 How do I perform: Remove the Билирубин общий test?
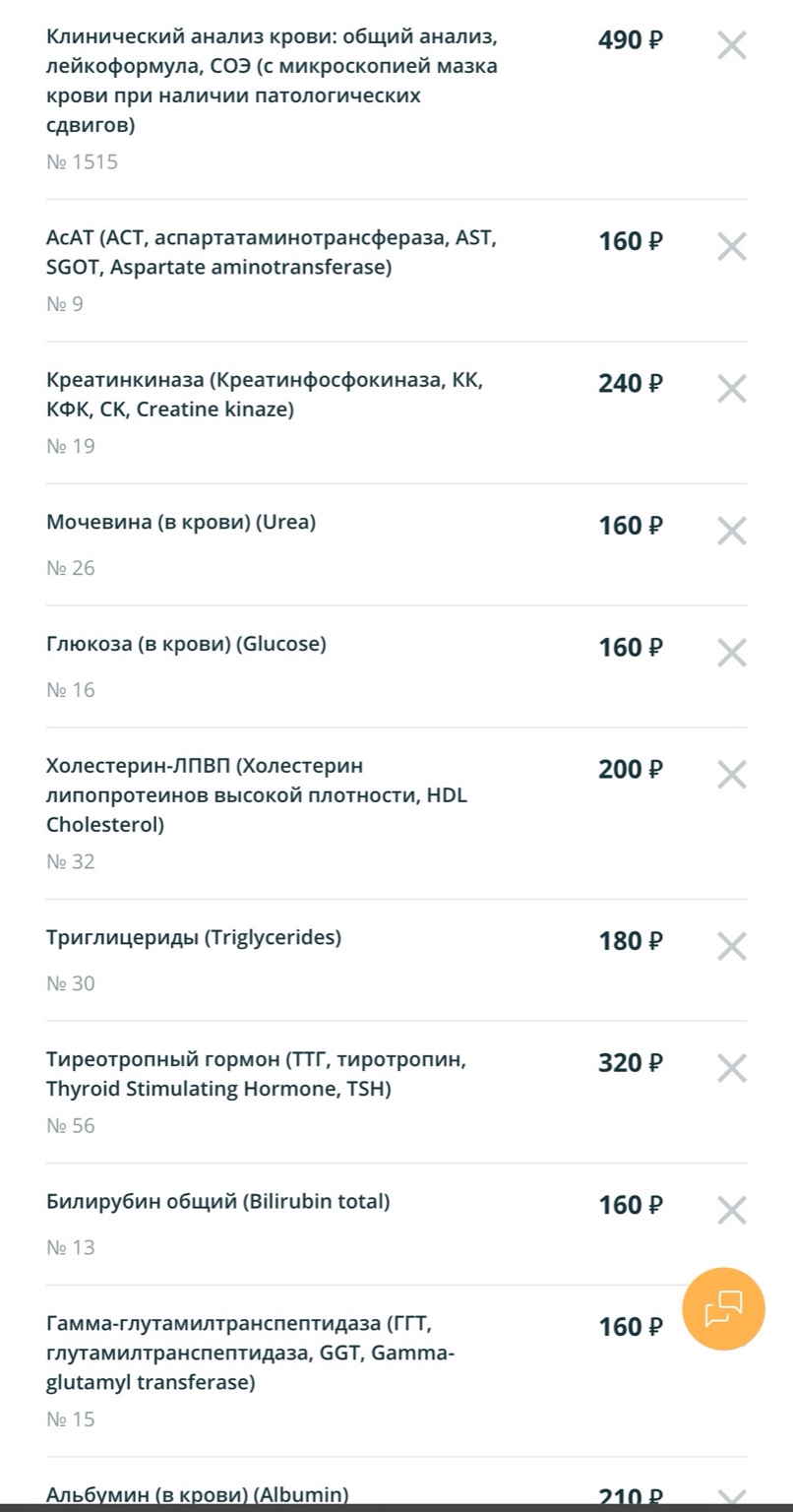click(731, 1210)
